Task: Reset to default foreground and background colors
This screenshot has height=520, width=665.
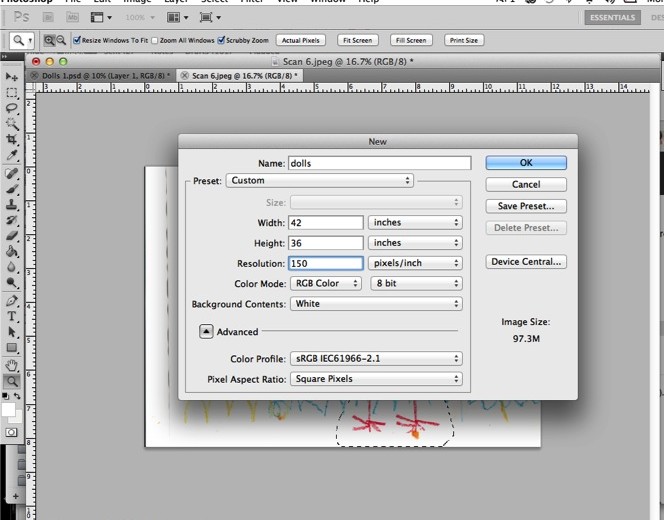Action: click(x=6, y=396)
